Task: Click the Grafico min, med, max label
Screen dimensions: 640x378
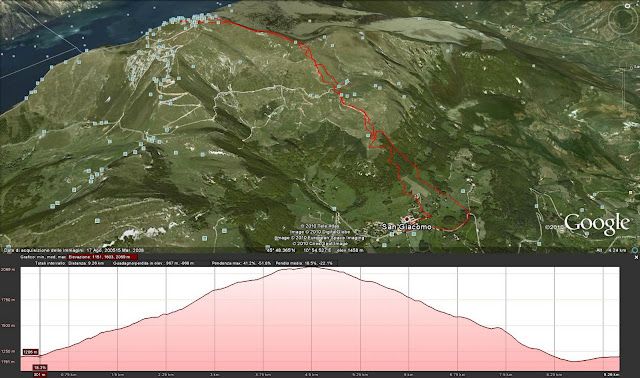Action: pyautogui.click(x=43, y=257)
